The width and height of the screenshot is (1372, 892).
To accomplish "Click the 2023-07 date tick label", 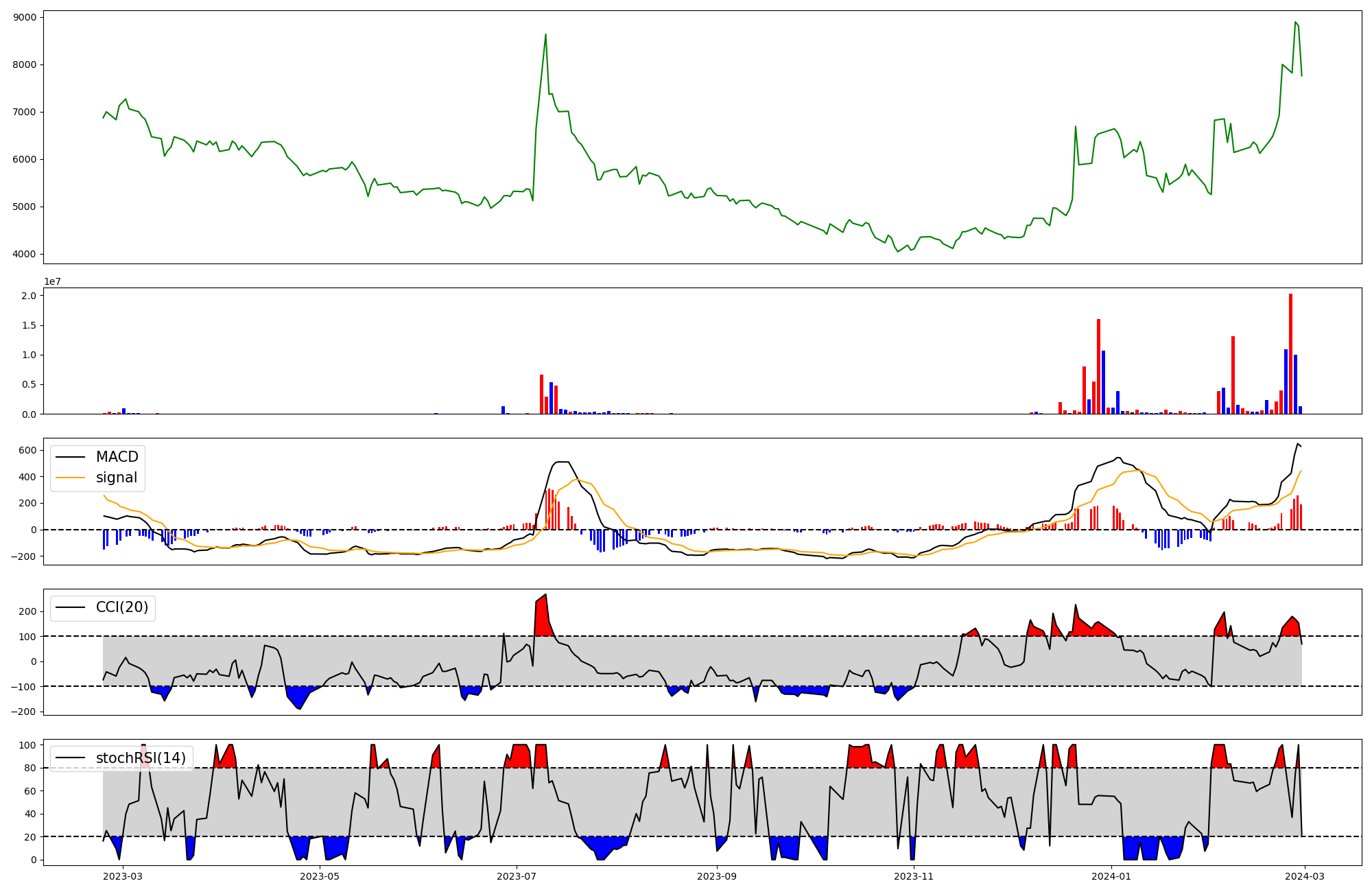I will pos(516,876).
